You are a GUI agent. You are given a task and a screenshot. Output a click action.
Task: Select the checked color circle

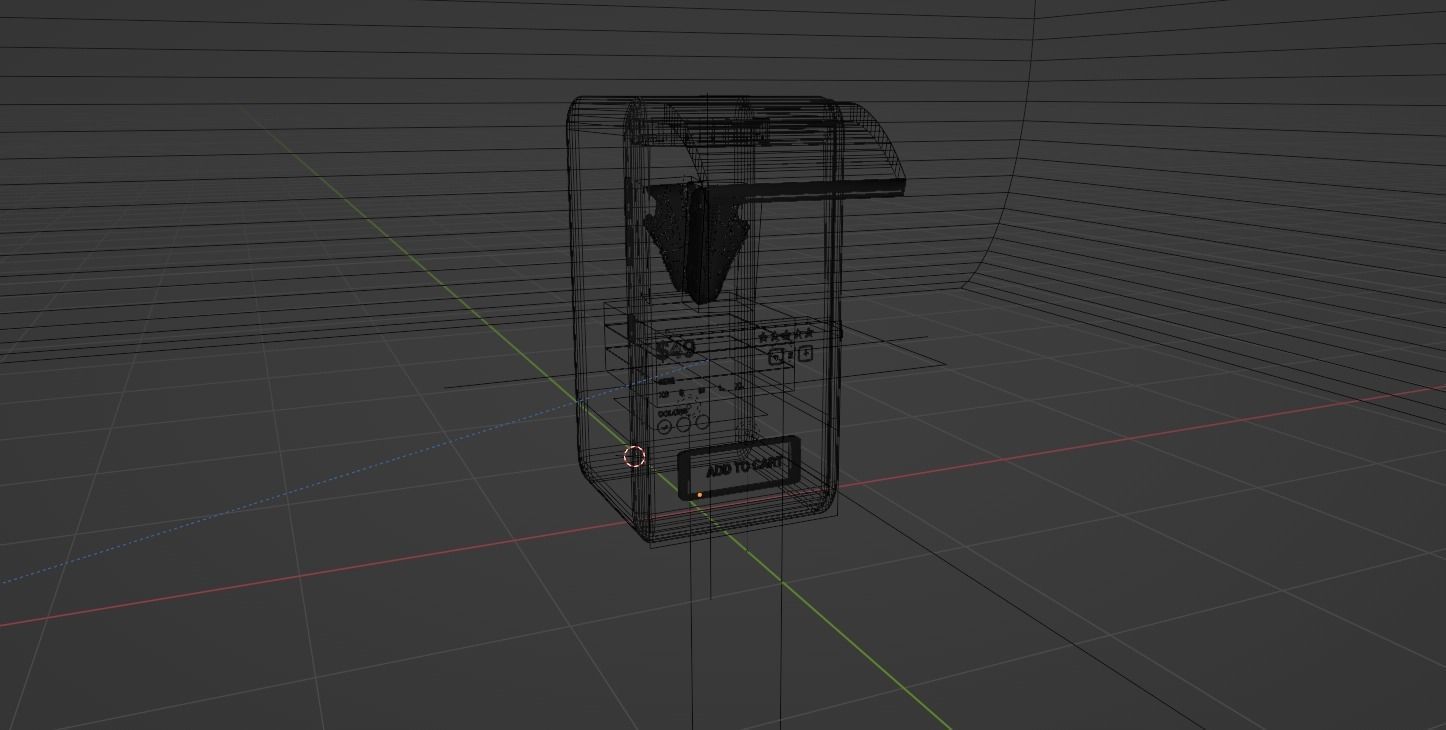pyautogui.click(x=665, y=426)
